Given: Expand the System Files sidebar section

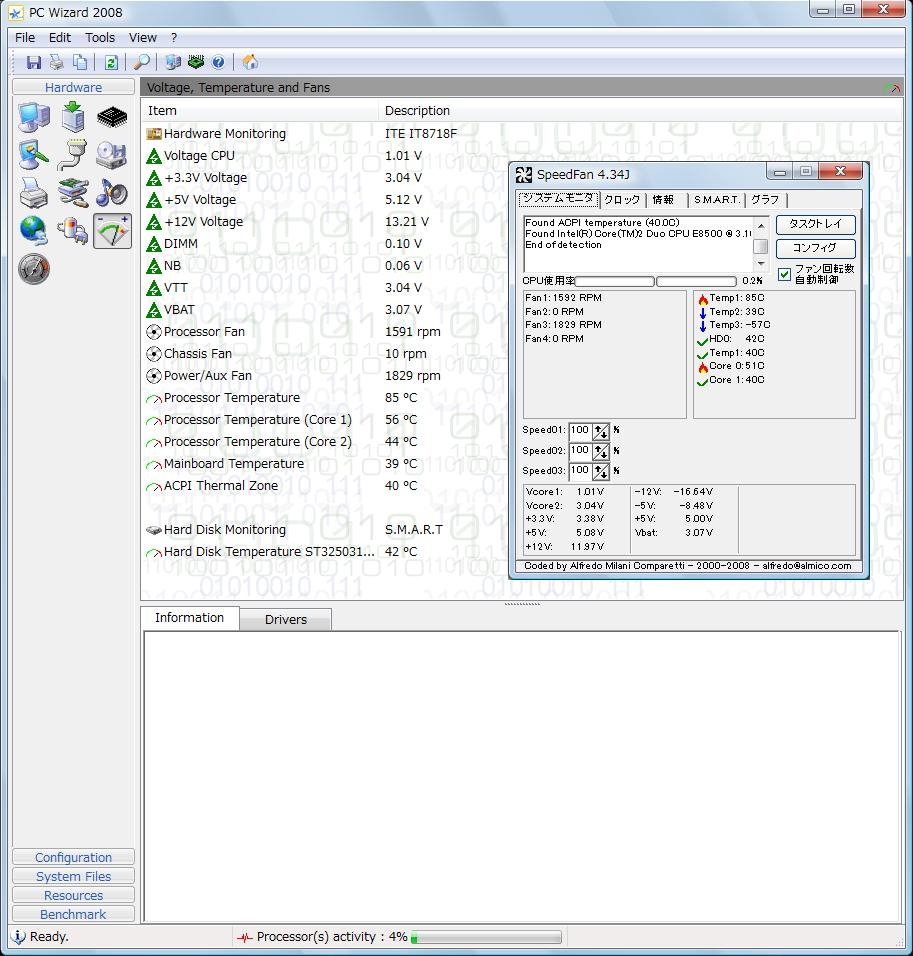Looking at the screenshot, I should click(73, 876).
